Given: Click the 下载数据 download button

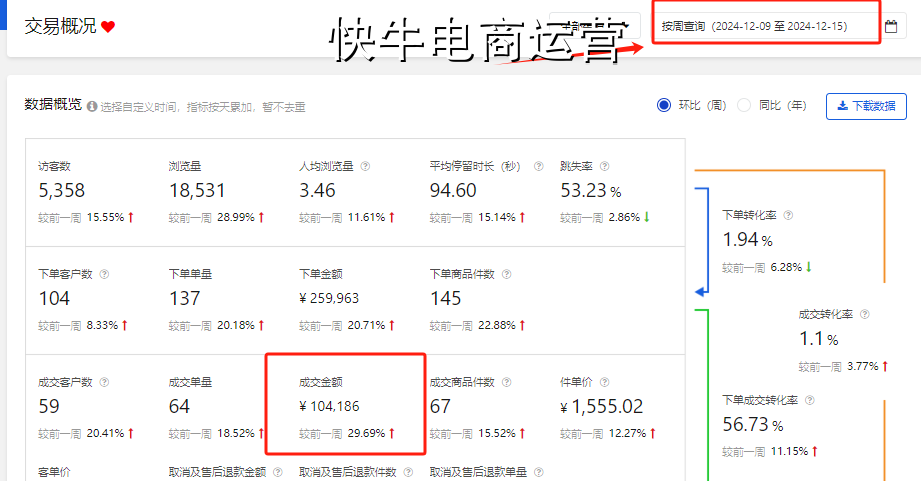Looking at the screenshot, I should [x=866, y=106].
